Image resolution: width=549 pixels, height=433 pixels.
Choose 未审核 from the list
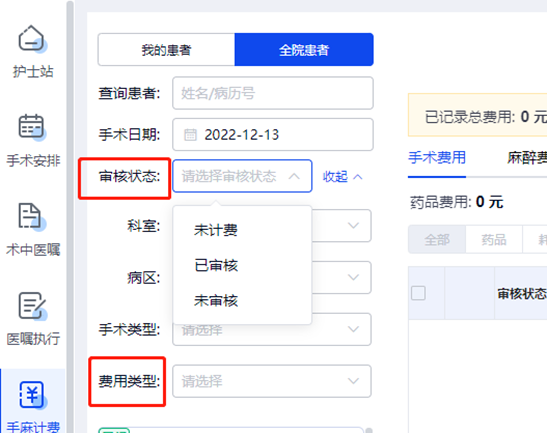(216, 301)
